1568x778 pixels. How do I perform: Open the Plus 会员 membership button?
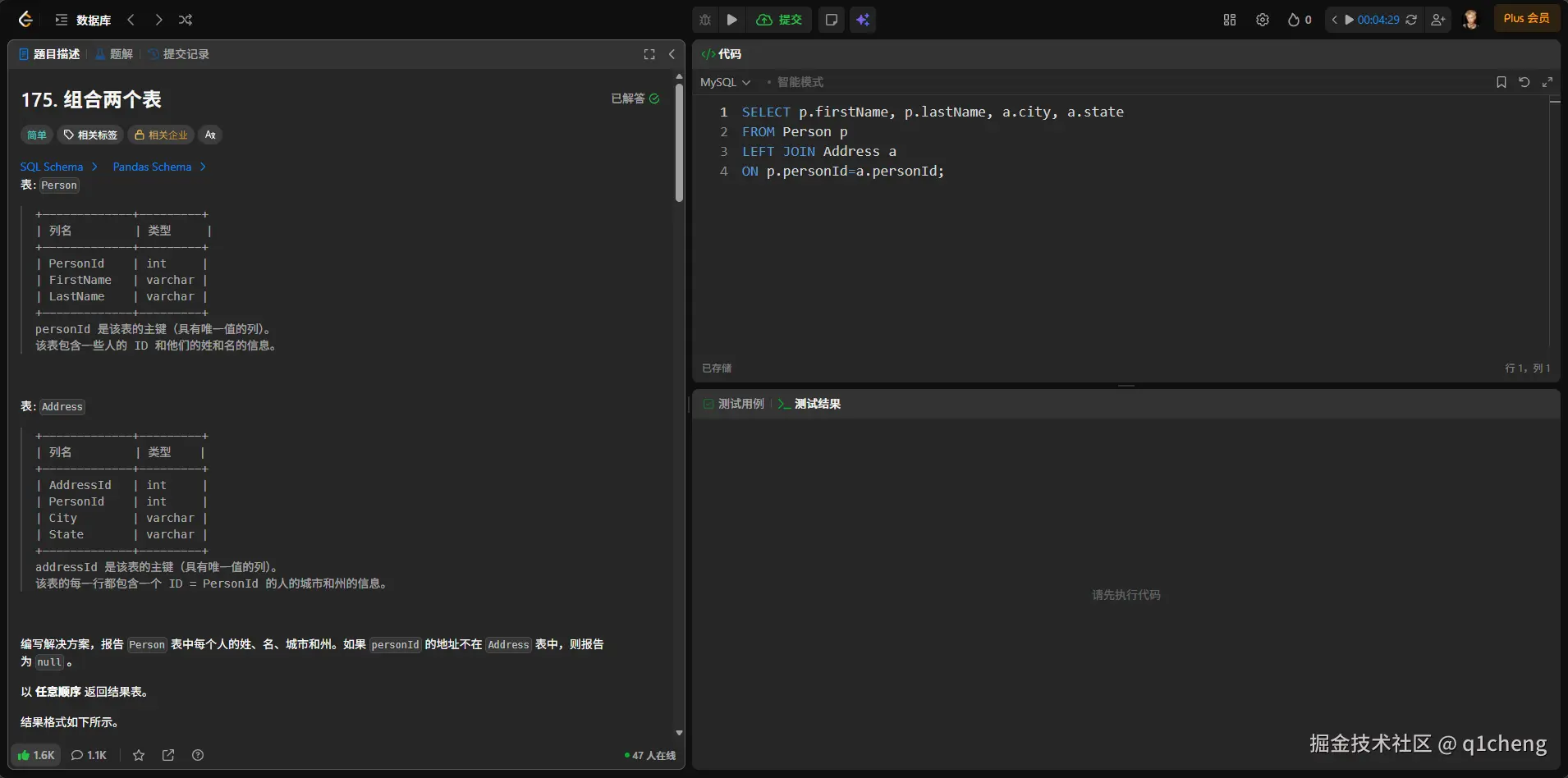pyautogui.click(x=1527, y=18)
